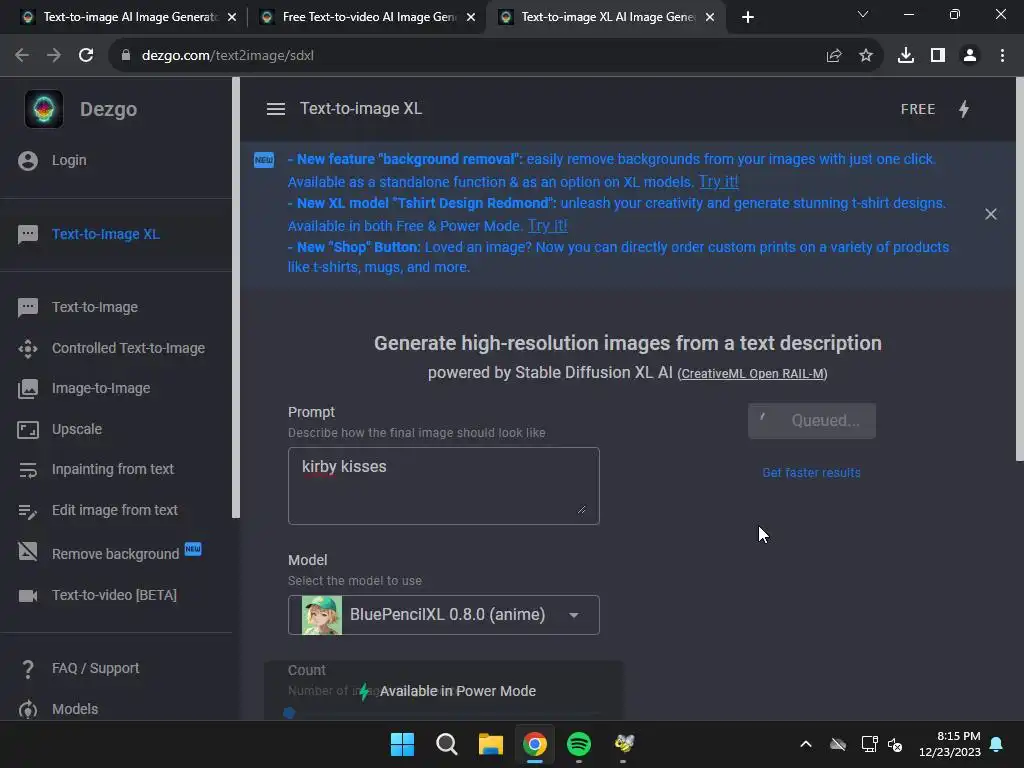Click the main page scrollbar
Viewport: 1024px width, 768px height.
coord(1020,269)
